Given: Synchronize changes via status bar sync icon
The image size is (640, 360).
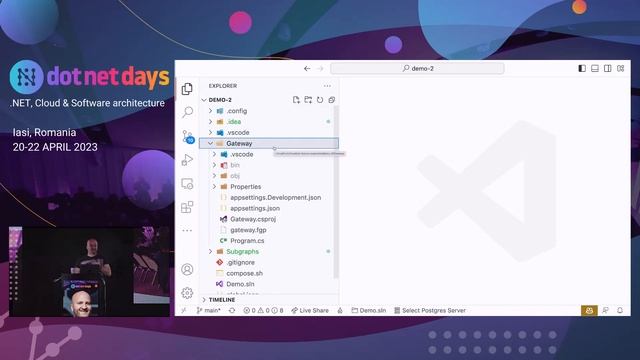Looking at the screenshot, I should (x=232, y=311).
